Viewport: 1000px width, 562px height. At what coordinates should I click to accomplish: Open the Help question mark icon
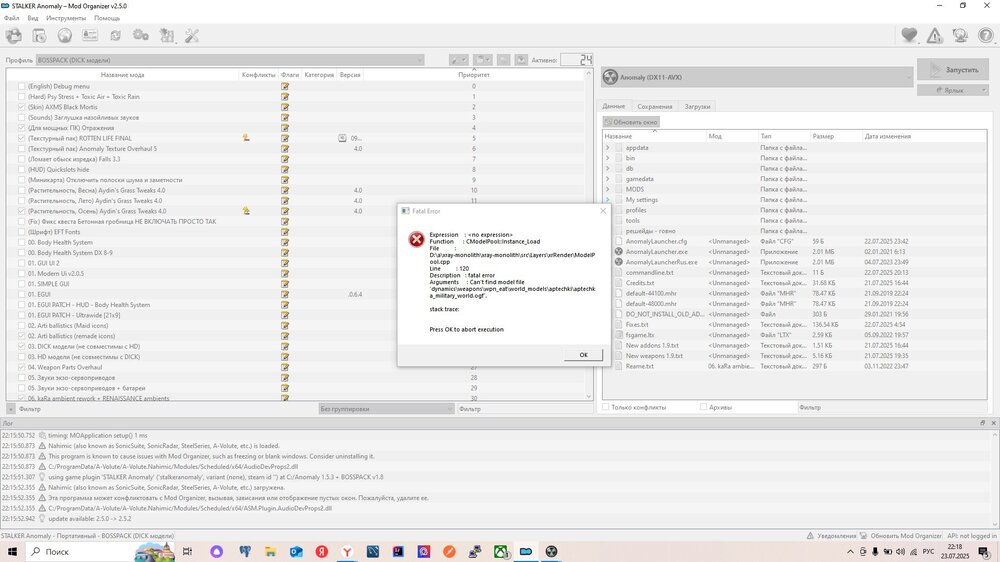click(985, 36)
